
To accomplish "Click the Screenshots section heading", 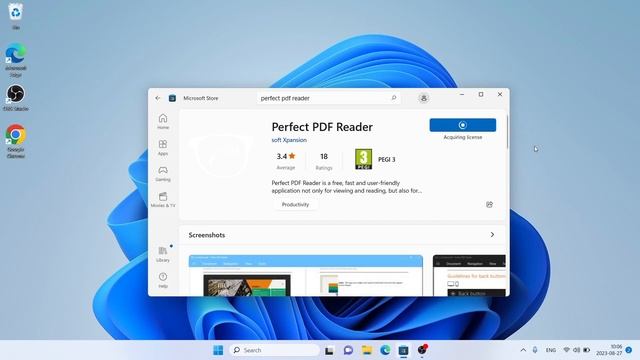I will click(207, 235).
